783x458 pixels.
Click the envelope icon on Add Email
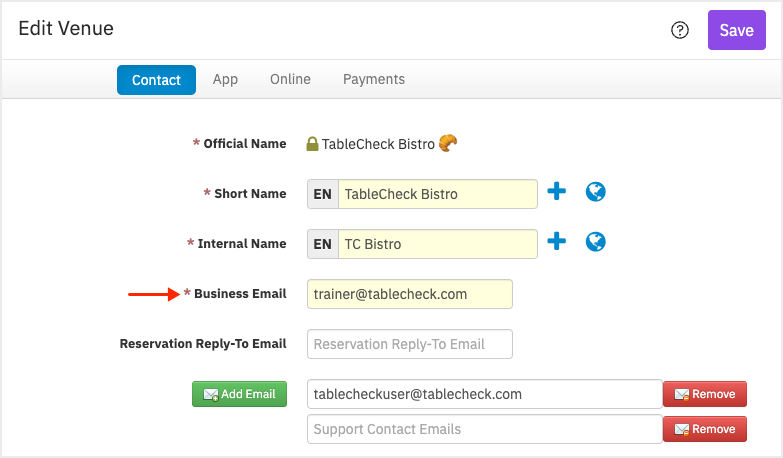(x=211, y=395)
